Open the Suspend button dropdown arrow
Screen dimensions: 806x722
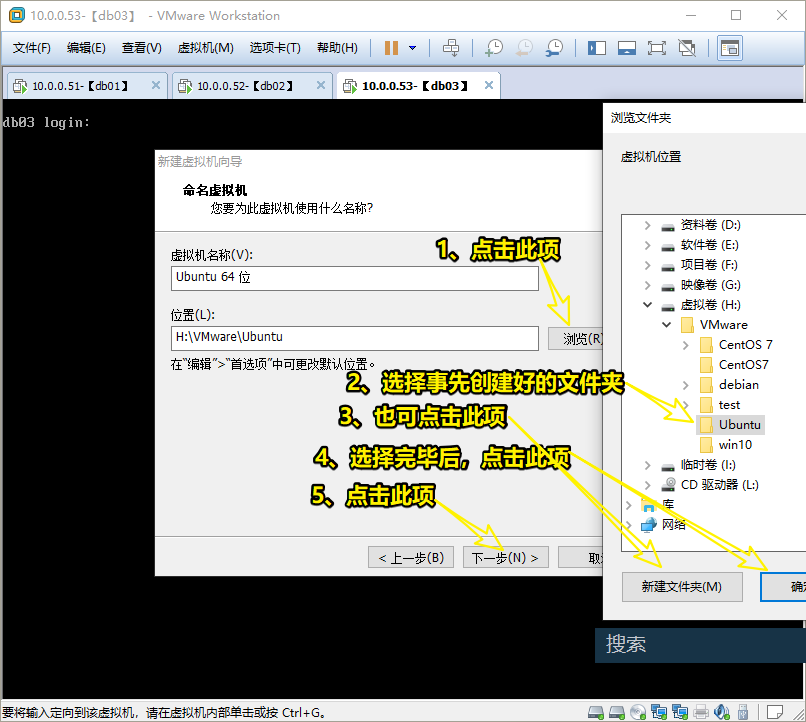click(413, 47)
